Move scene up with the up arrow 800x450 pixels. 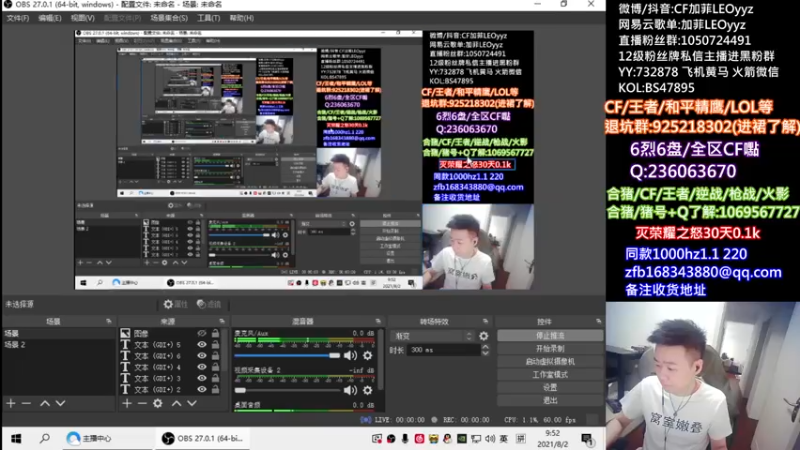[x=45, y=403]
